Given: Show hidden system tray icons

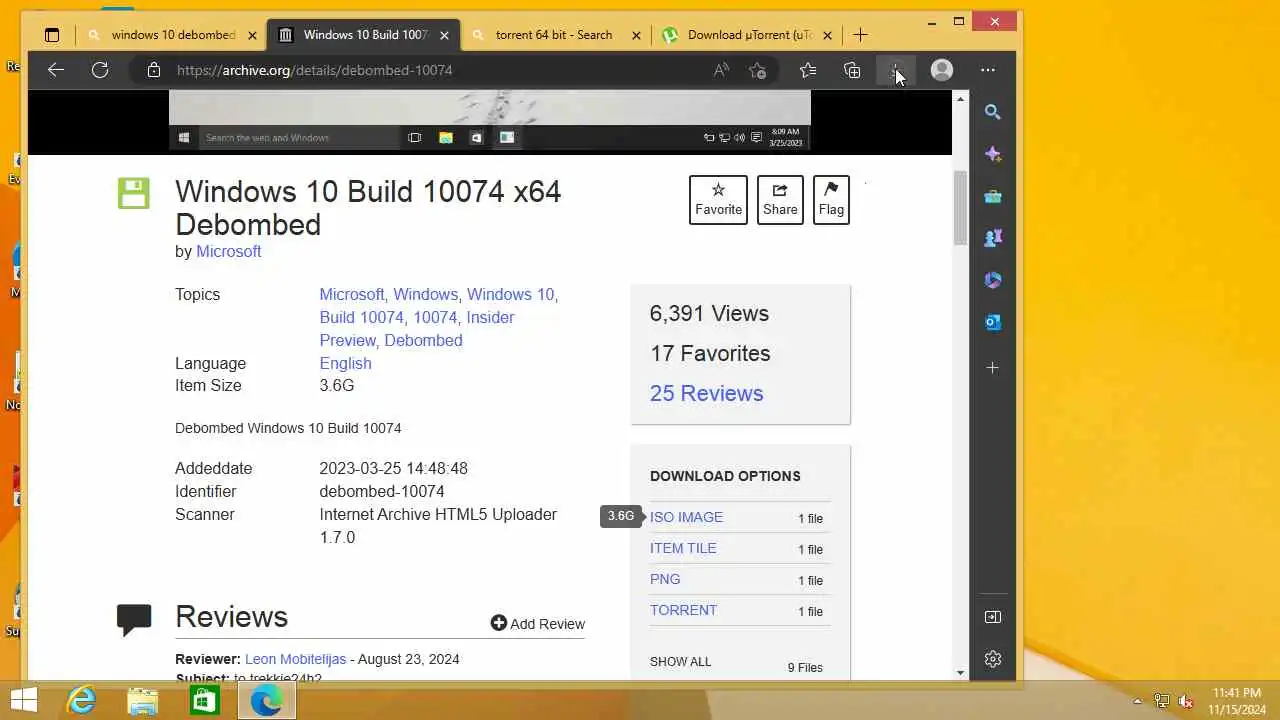Looking at the screenshot, I should [x=1137, y=701].
